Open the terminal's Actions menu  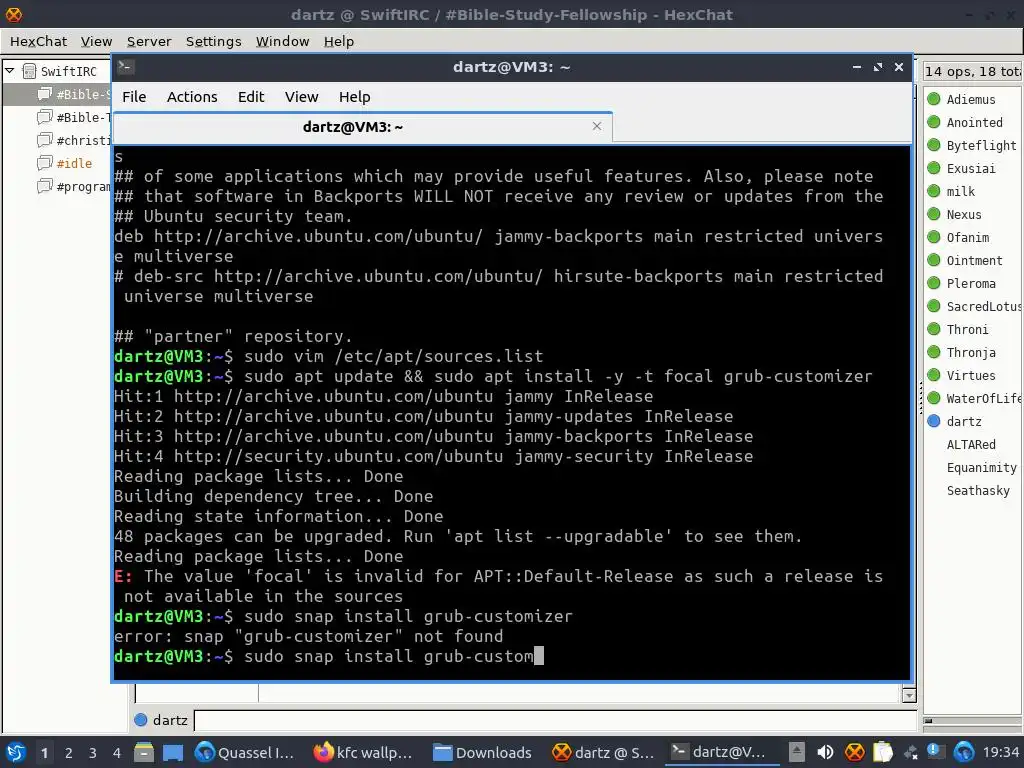[192, 97]
